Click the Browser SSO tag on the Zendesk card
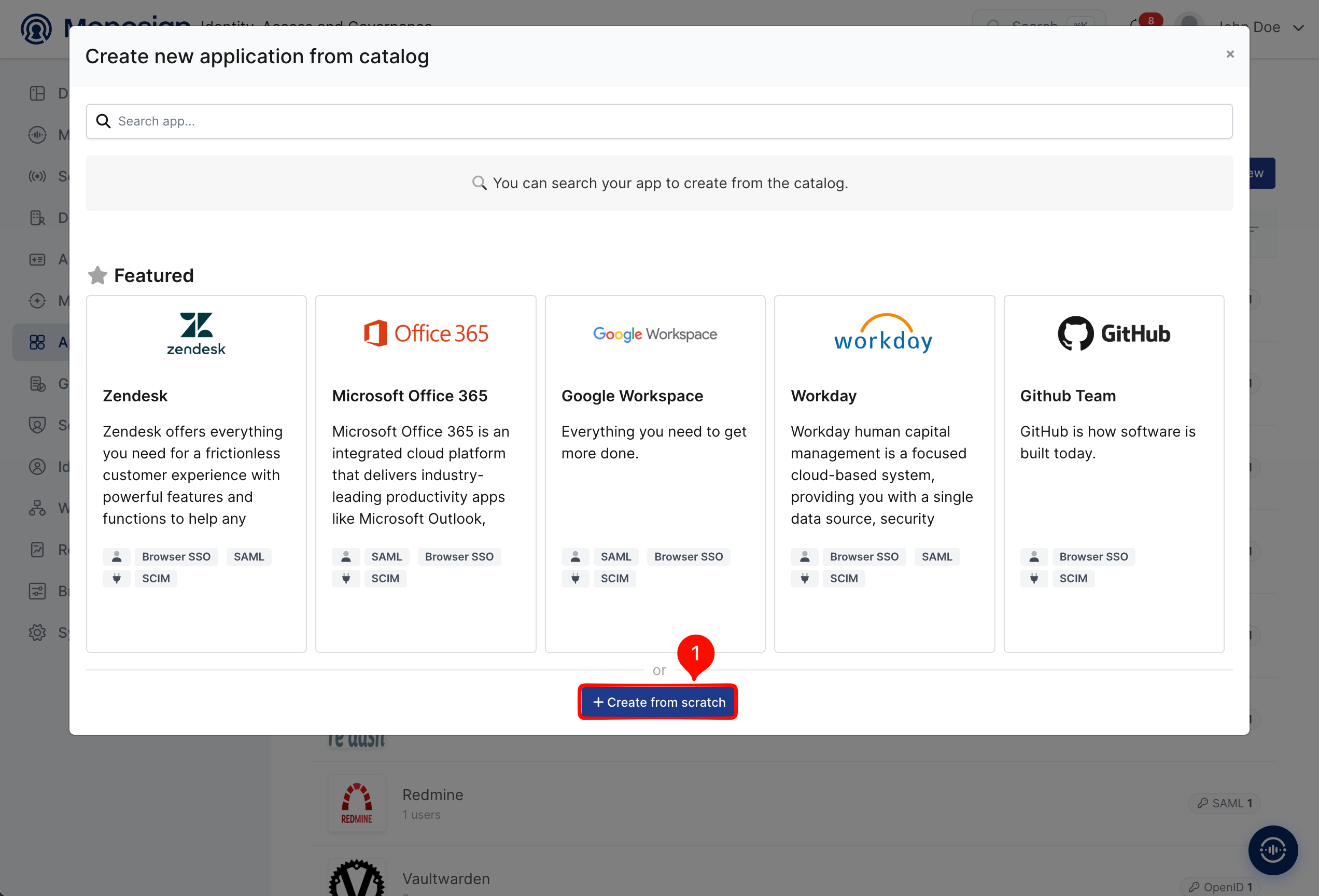Viewport: 1319px width, 896px height. (176, 557)
